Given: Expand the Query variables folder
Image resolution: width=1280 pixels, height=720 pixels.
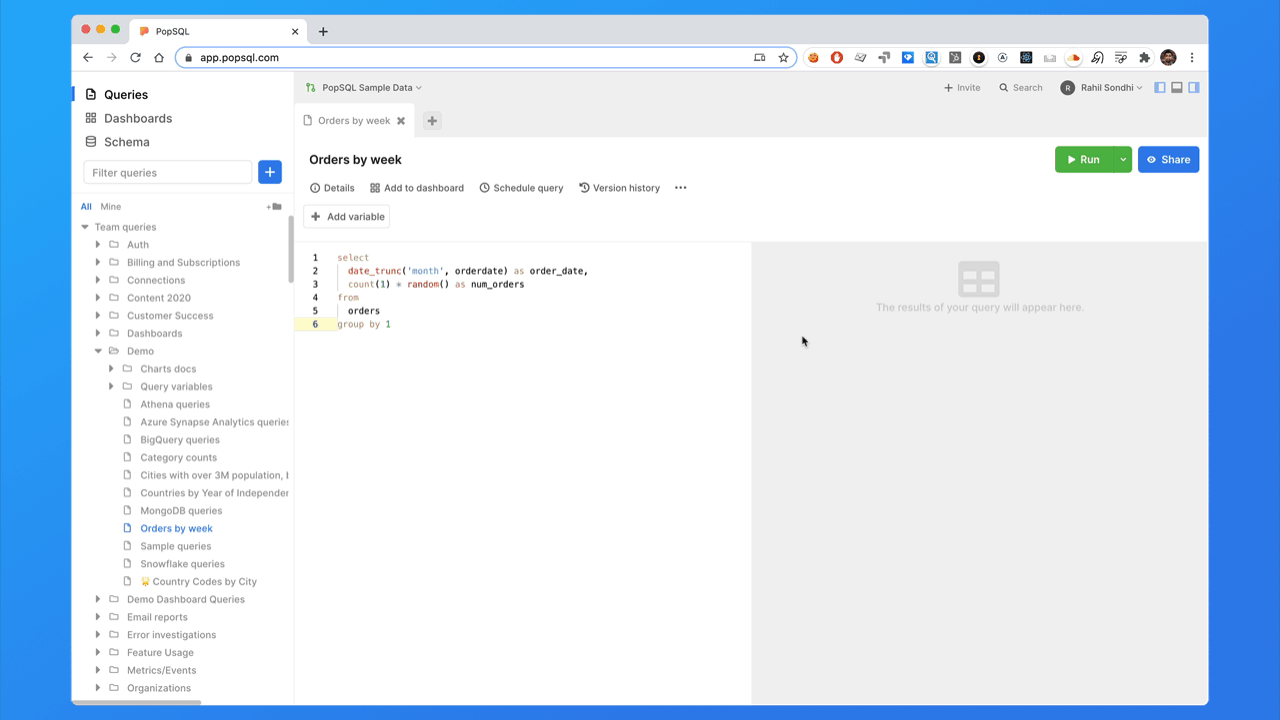Looking at the screenshot, I should coord(111,387).
